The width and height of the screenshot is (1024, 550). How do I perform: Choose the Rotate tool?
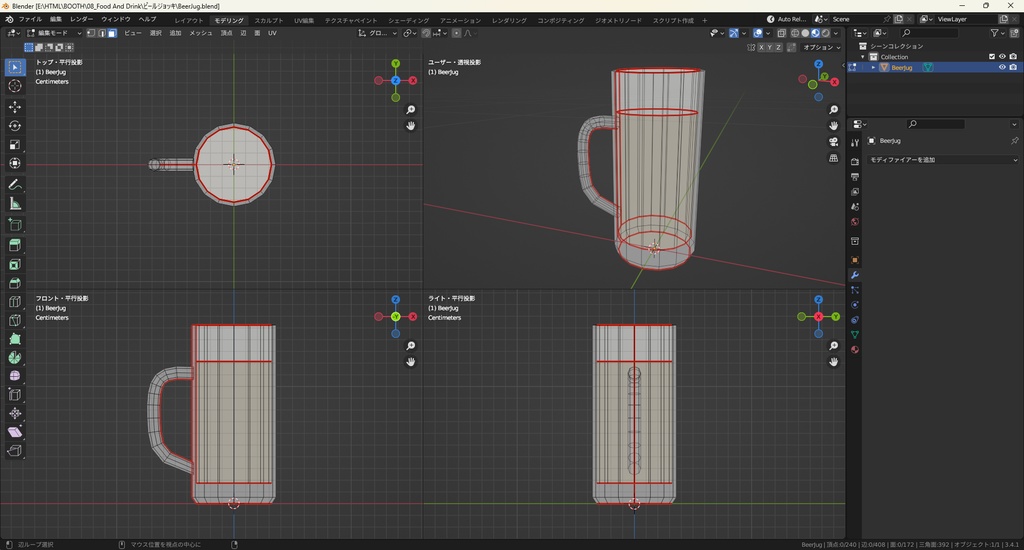(15, 125)
